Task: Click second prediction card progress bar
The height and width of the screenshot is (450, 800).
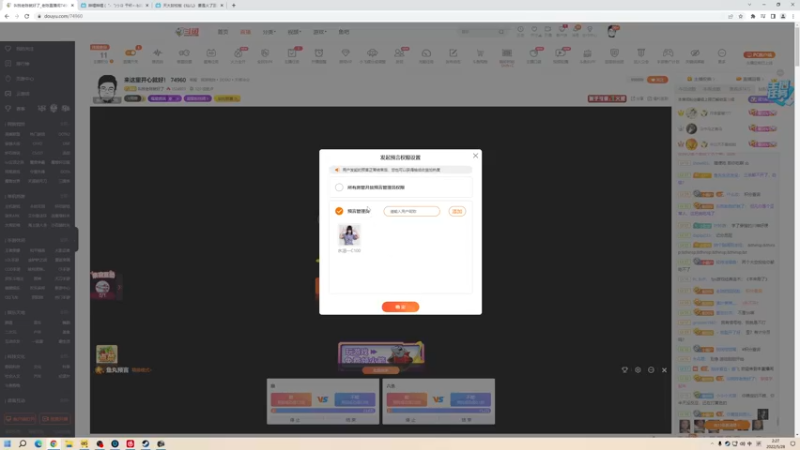Action: click(x=438, y=410)
